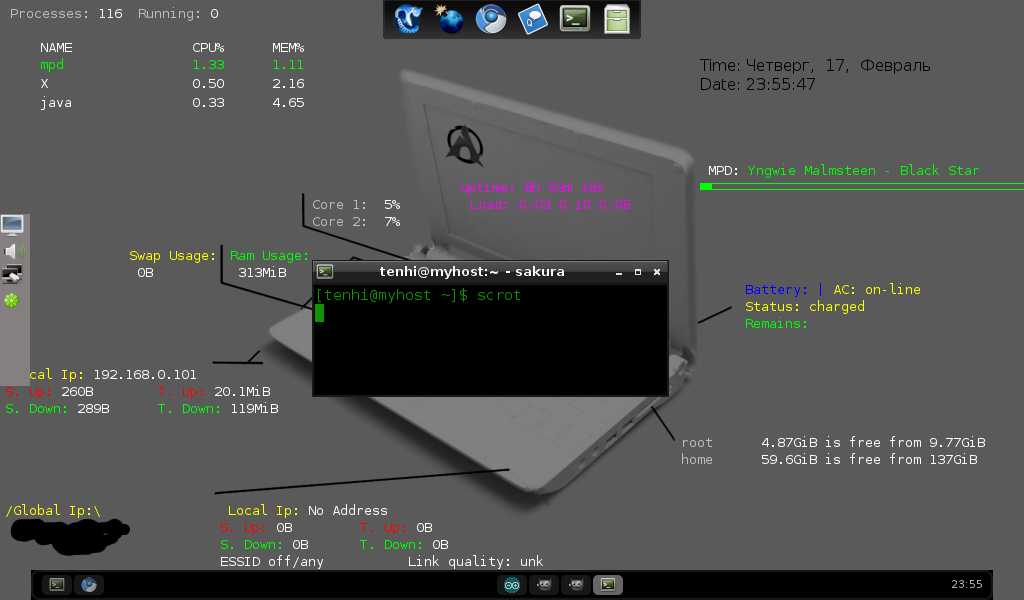Open the volume speaker tray icon

(13, 250)
